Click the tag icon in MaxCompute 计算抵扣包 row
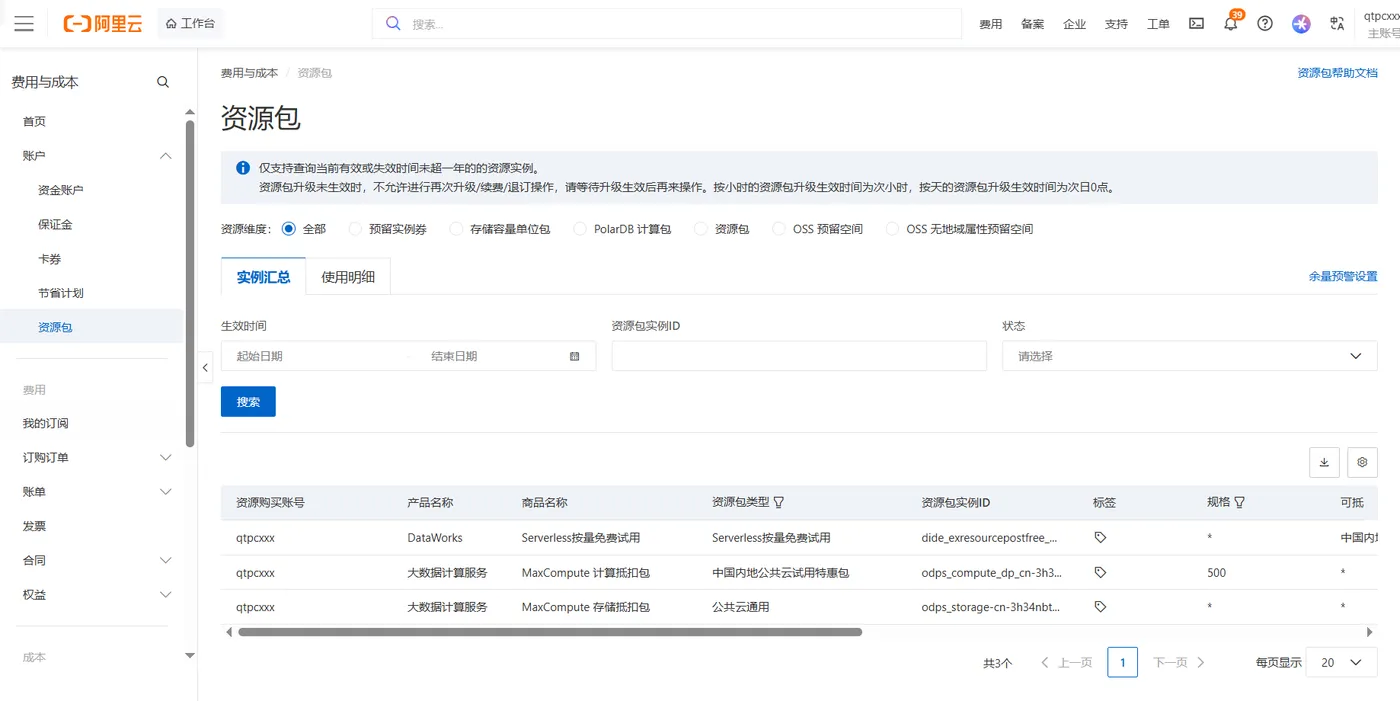This screenshot has width=1400, height=701. 1100,572
